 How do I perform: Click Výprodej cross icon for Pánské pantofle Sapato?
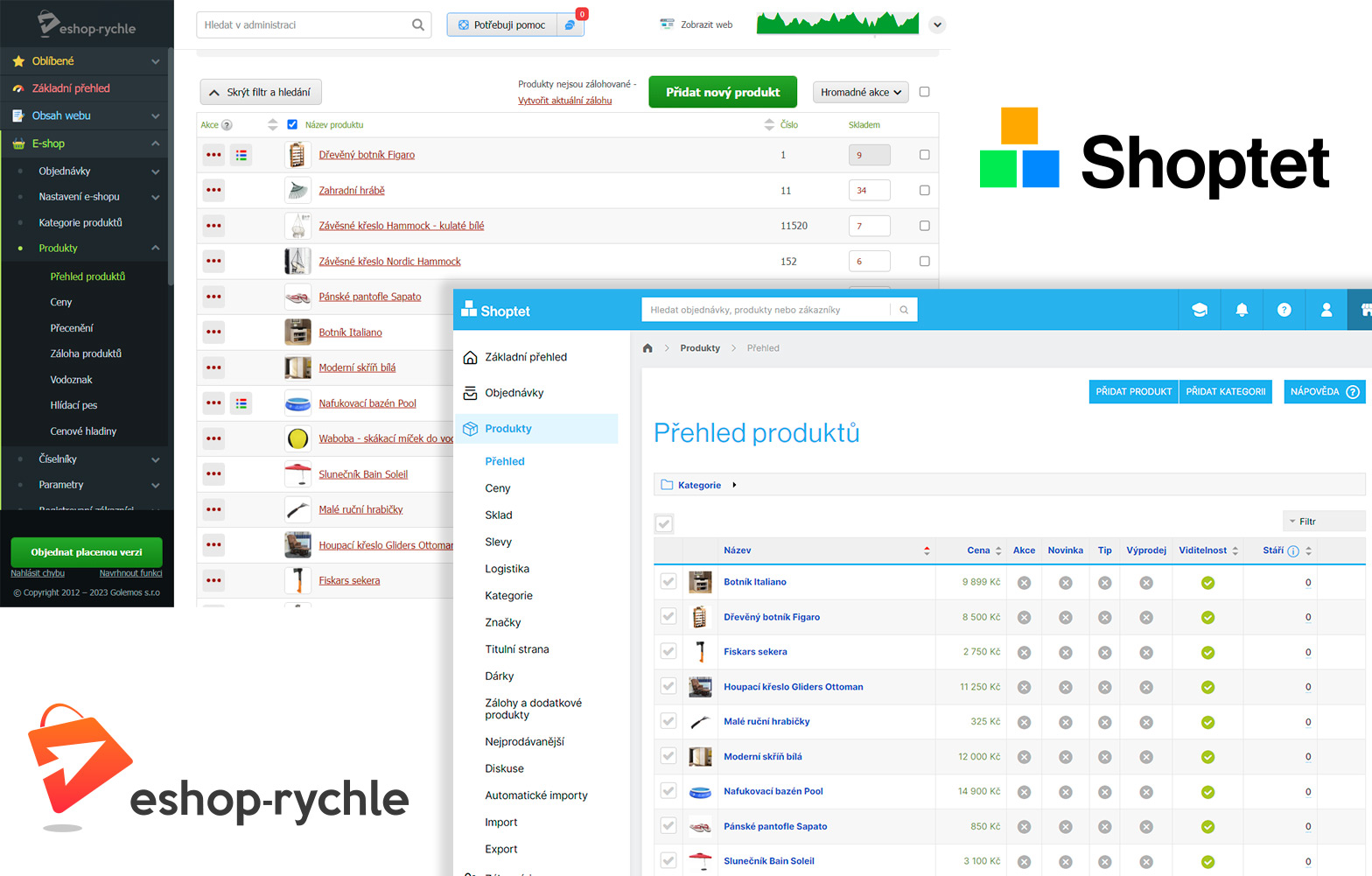pyautogui.click(x=1146, y=827)
